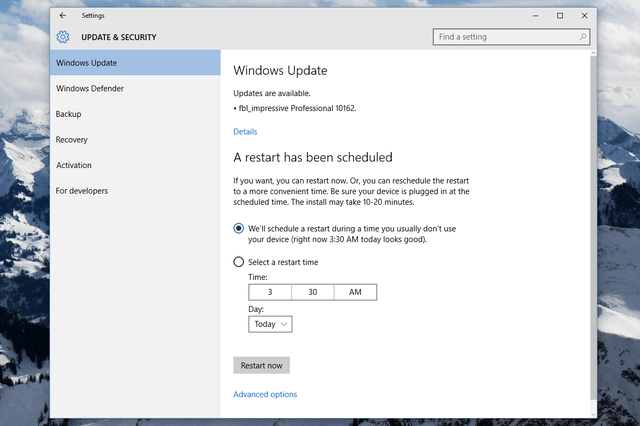Expand the Day dropdown showing Today
This screenshot has width=640, height=426.
270,324
